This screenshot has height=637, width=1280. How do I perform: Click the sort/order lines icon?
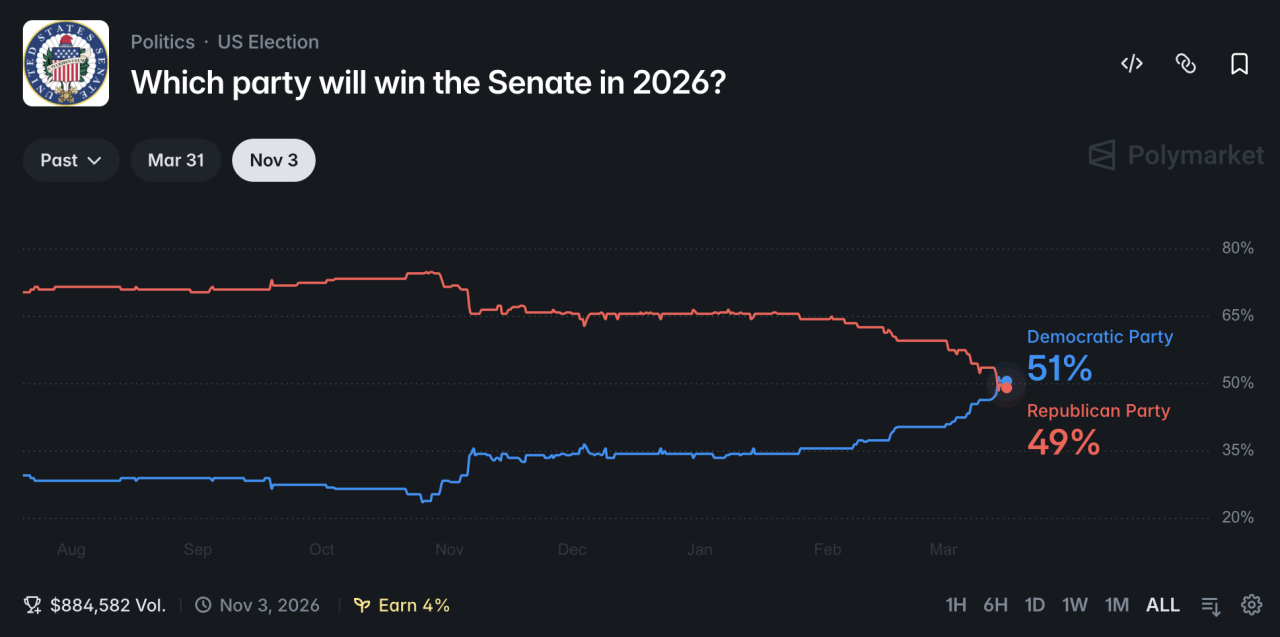[x=1211, y=605]
